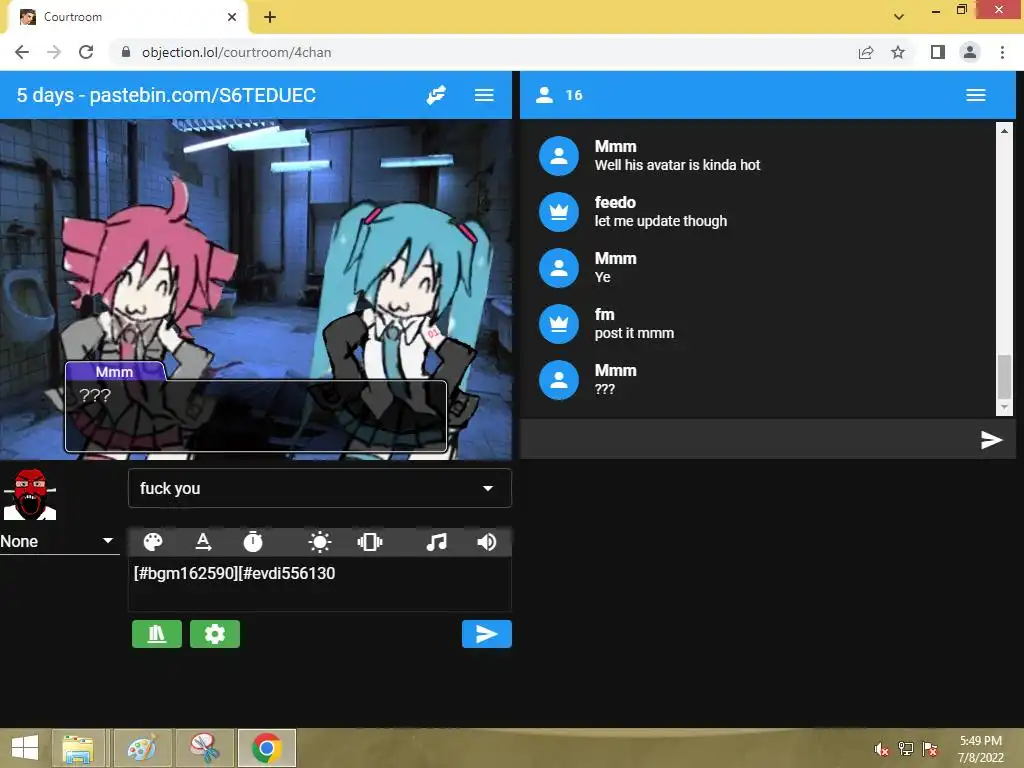Click the gavel judge icon in the header

(436, 95)
